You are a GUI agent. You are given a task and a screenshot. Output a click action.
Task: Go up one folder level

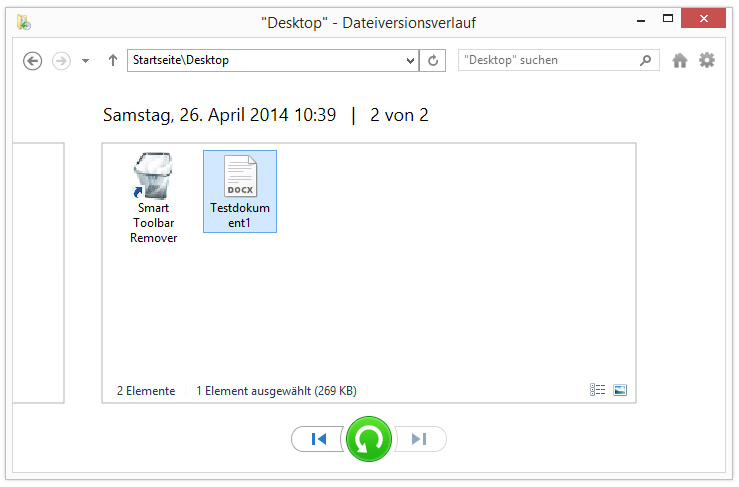tap(112, 61)
